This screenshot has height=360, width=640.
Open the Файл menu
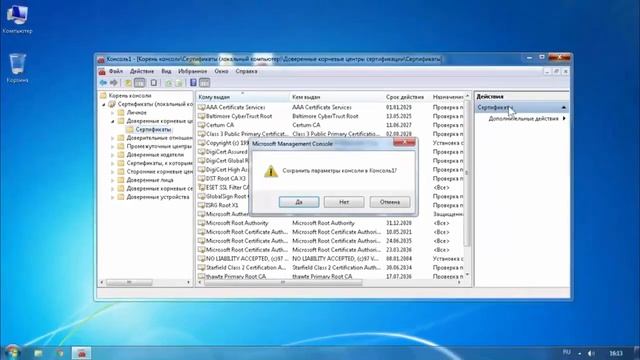coord(116,71)
